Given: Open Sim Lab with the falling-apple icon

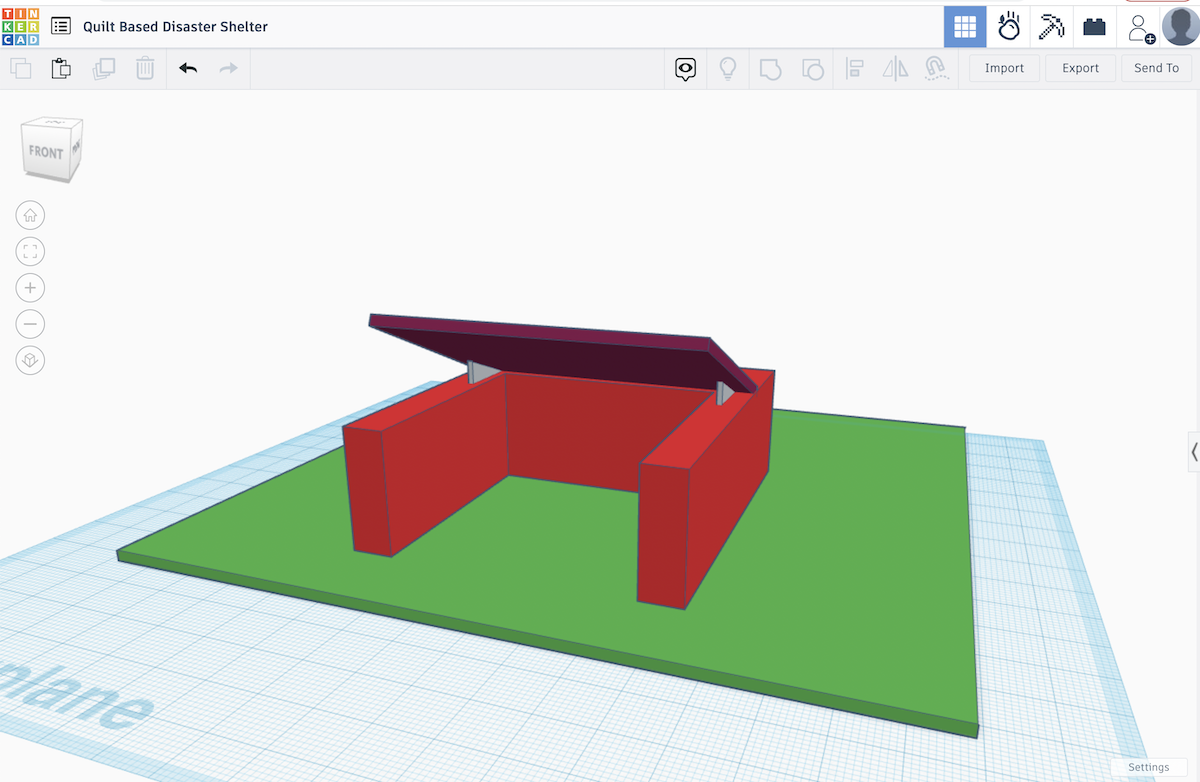Looking at the screenshot, I should tap(1008, 27).
